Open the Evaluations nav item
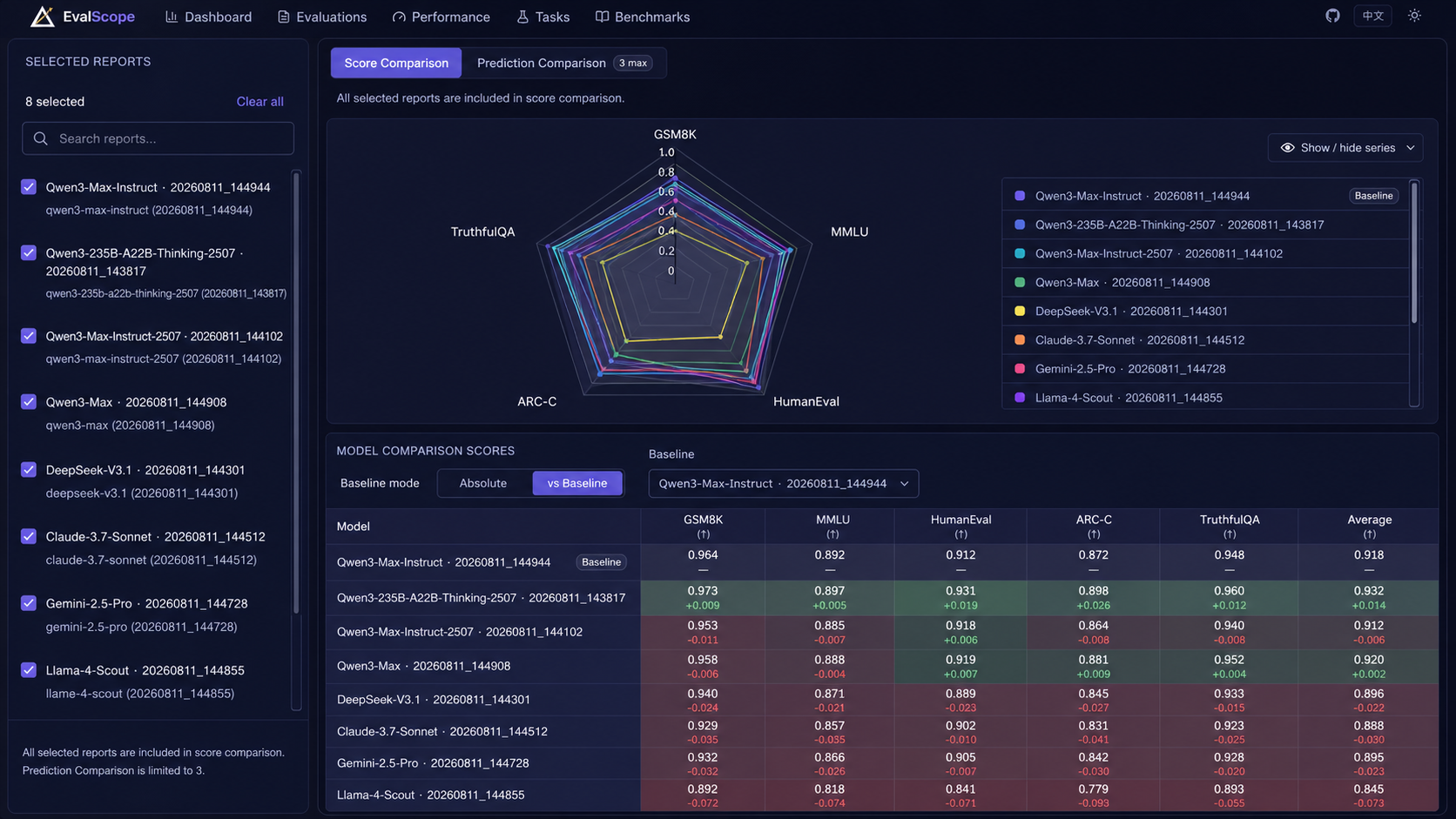 [322, 17]
